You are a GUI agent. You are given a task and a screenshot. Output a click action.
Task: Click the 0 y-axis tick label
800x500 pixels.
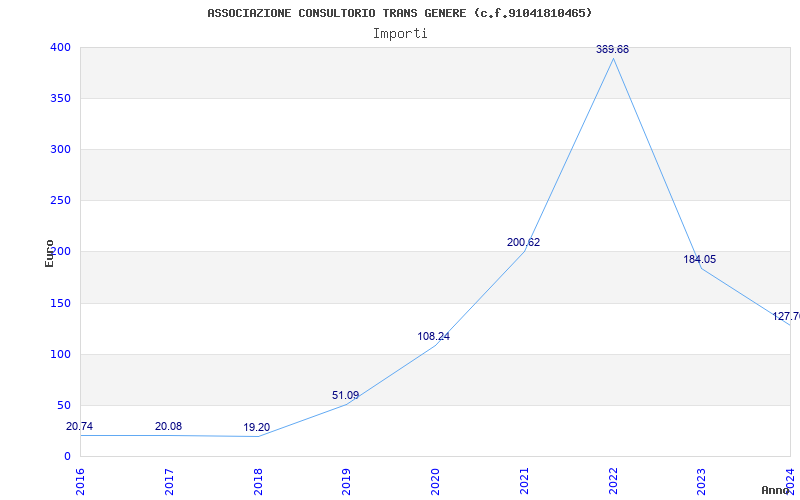[67, 457]
